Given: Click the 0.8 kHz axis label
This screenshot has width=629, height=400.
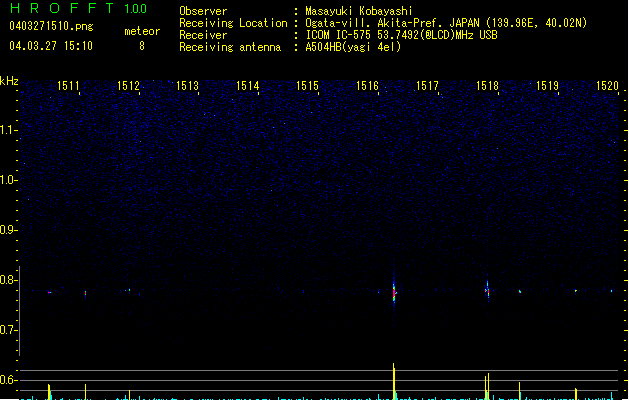Looking at the screenshot, I should tap(8, 280).
